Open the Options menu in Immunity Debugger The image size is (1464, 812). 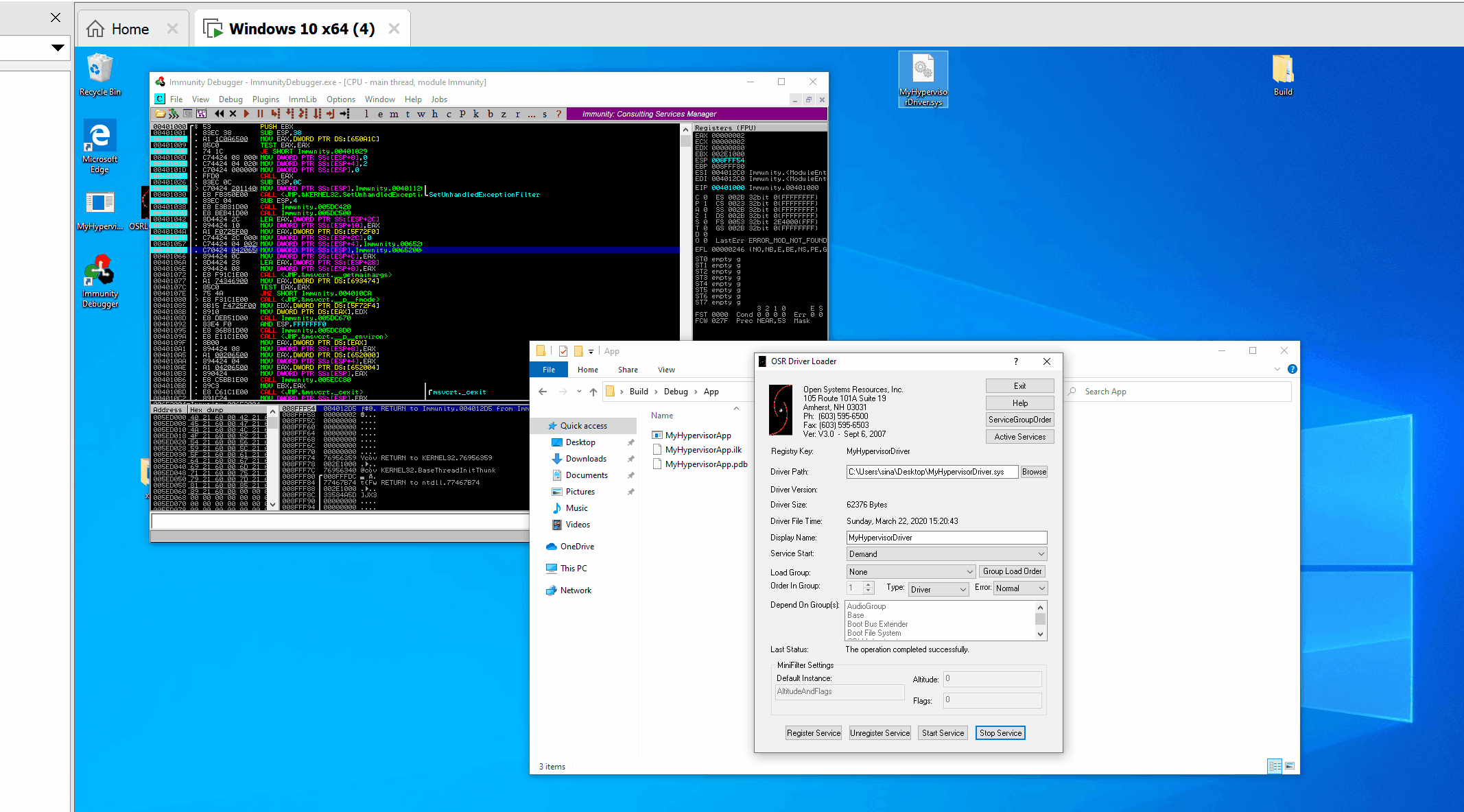[341, 99]
